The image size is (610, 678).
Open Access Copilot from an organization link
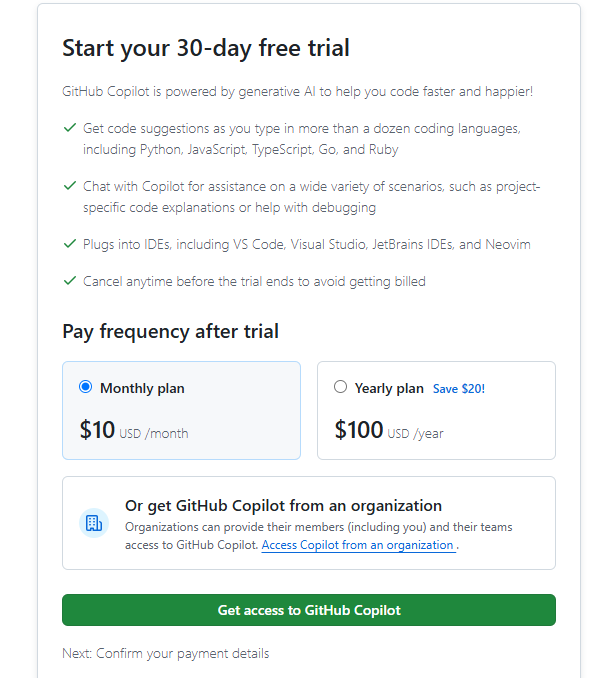click(357, 545)
